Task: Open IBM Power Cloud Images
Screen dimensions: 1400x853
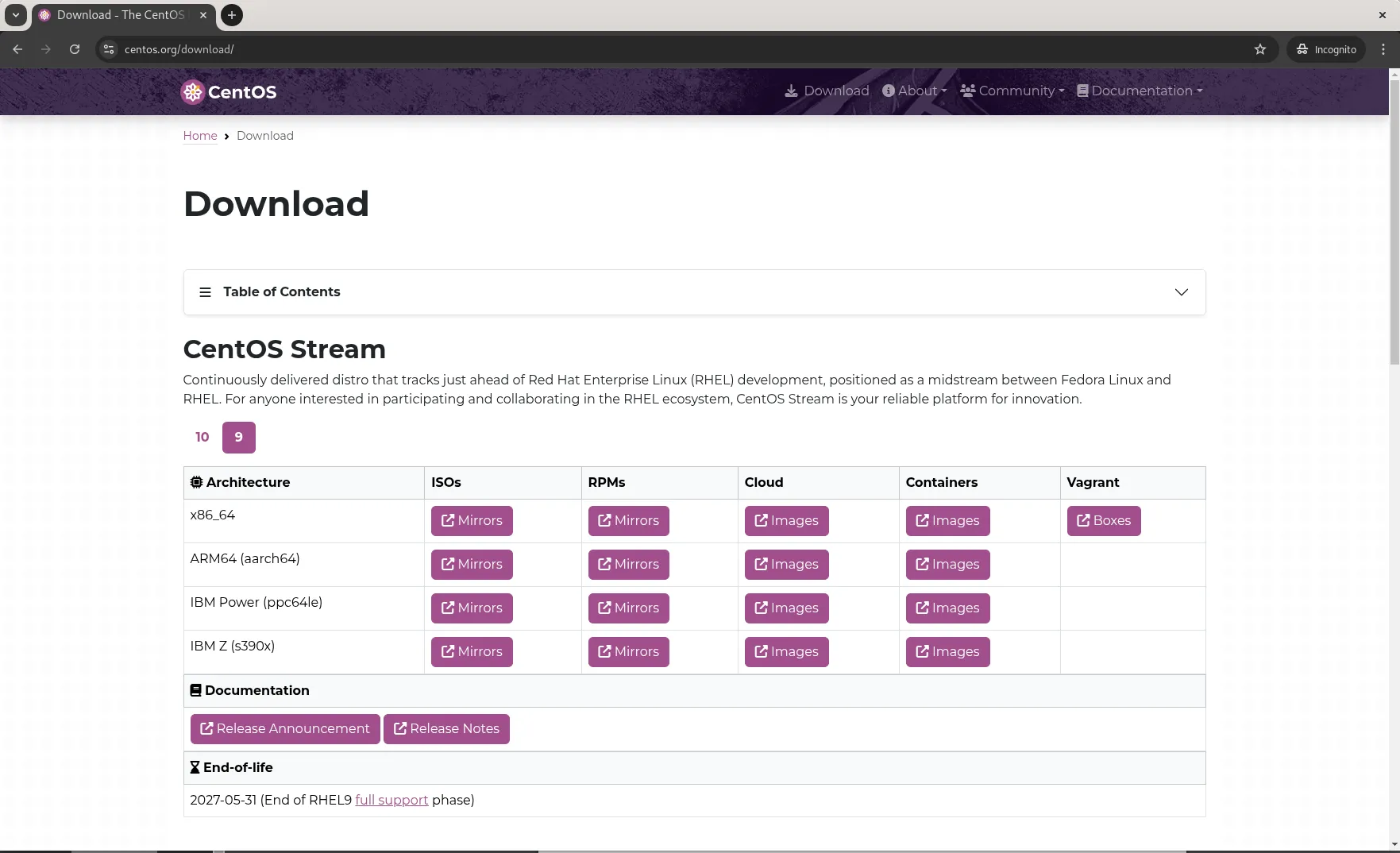Action: tap(787, 608)
